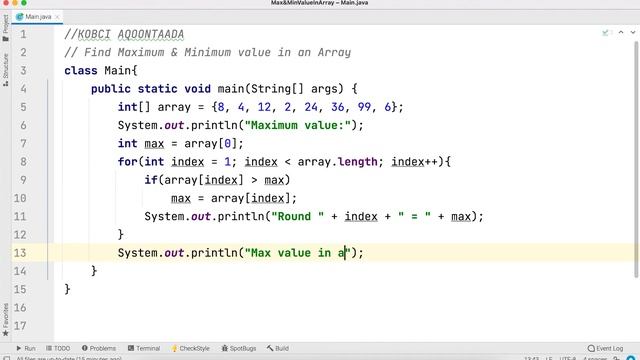Click the editor vertical scrollbar
This screenshot has height=360, width=640.
point(636,159)
